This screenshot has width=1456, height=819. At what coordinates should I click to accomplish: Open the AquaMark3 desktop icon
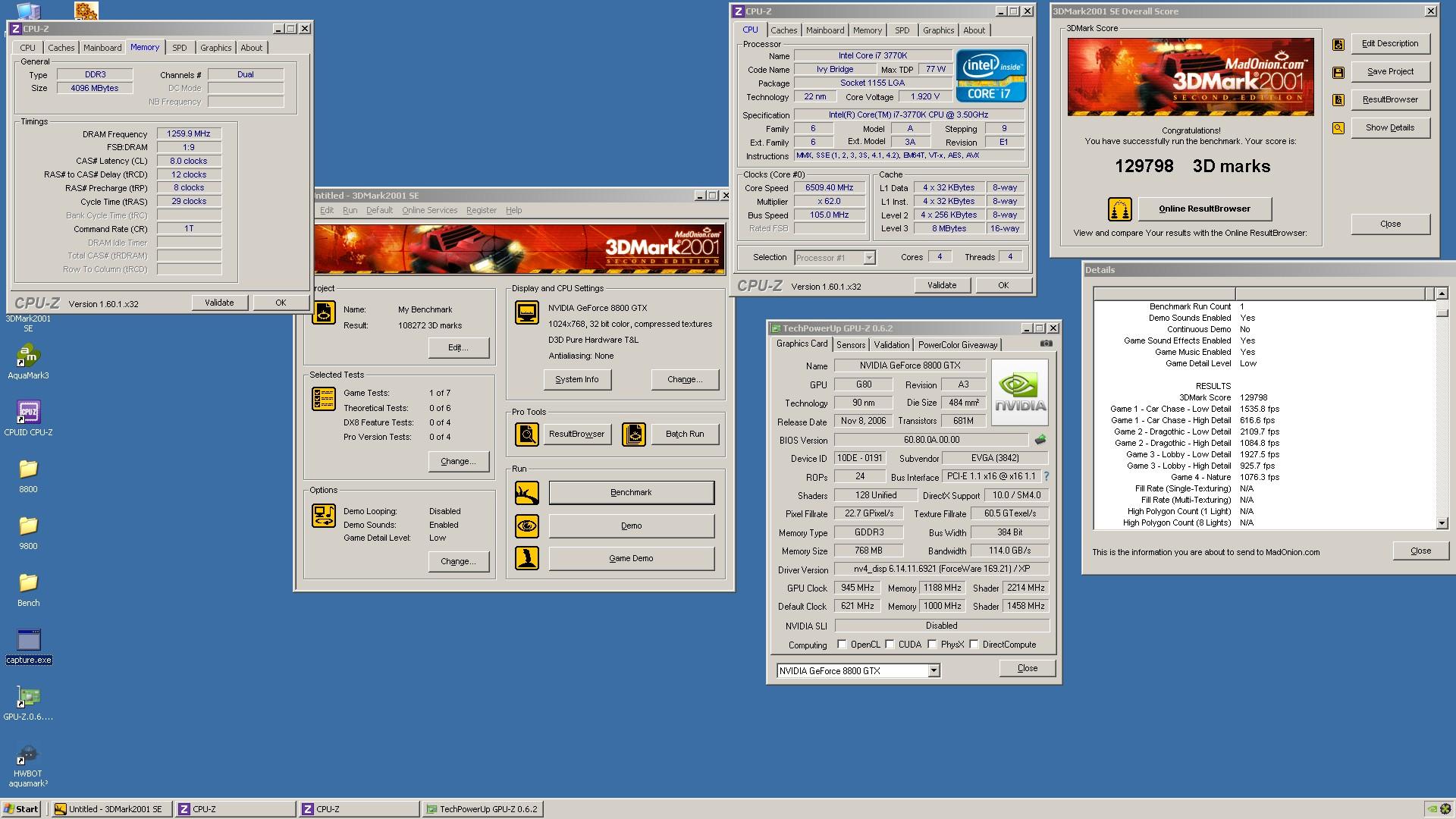(x=28, y=362)
